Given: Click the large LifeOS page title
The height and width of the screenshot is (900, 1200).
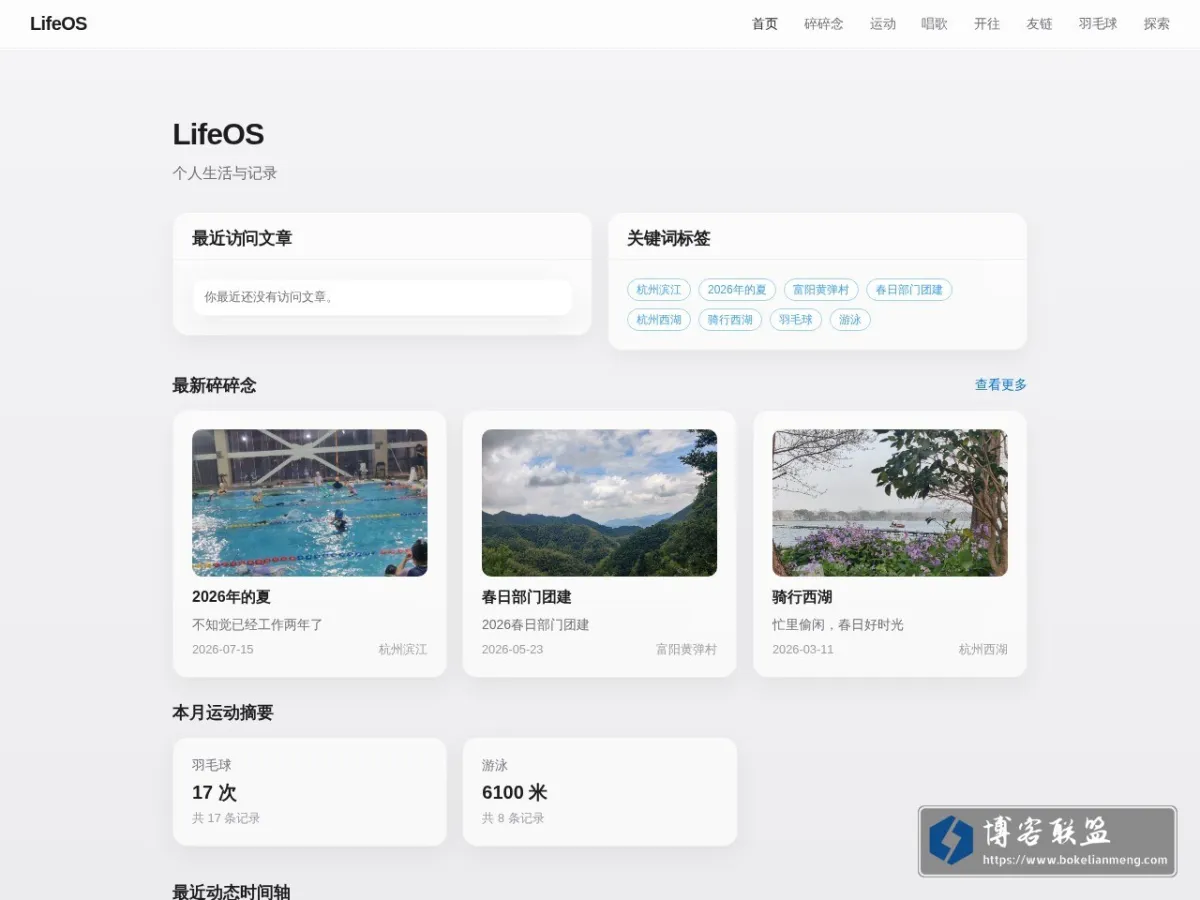Looking at the screenshot, I should 218,134.
